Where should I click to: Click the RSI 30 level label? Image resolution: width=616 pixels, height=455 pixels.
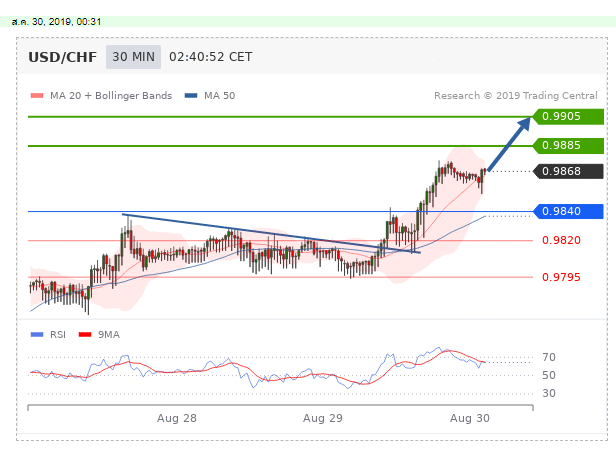(x=549, y=393)
